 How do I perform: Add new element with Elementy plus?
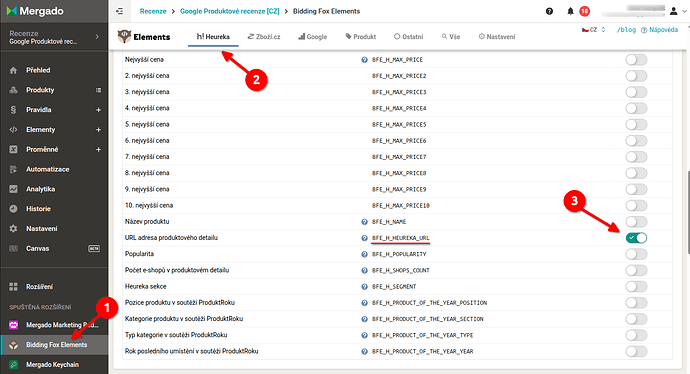(98, 130)
